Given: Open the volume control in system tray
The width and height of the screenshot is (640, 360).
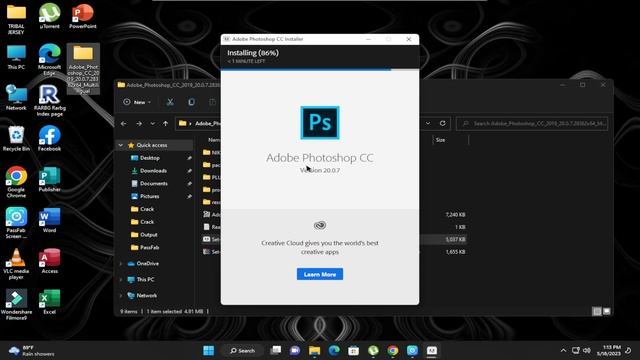Looking at the screenshot, I should [587, 351].
